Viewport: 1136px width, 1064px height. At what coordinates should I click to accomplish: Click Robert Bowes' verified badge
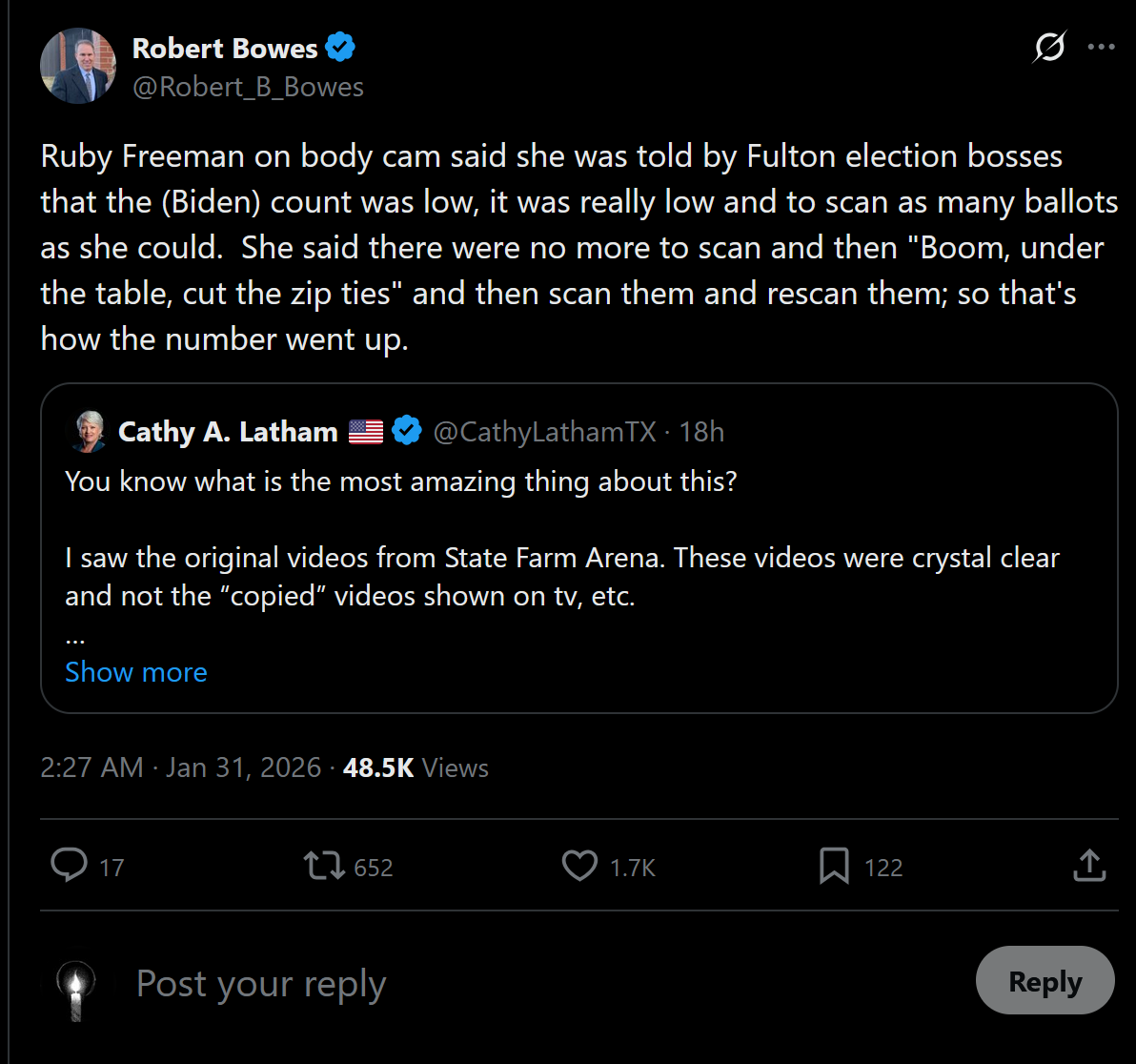[x=340, y=47]
